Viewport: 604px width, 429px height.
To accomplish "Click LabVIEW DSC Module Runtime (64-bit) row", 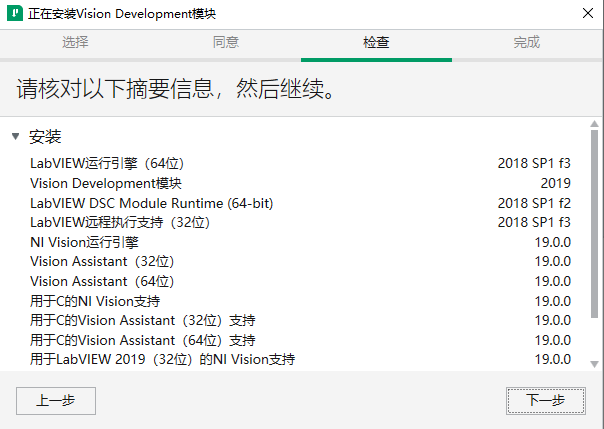I will point(152,203).
